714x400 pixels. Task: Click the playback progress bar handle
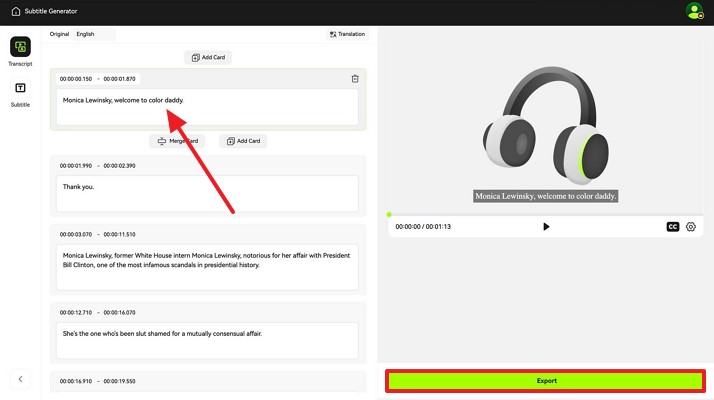pyautogui.click(x=389, y=214)
